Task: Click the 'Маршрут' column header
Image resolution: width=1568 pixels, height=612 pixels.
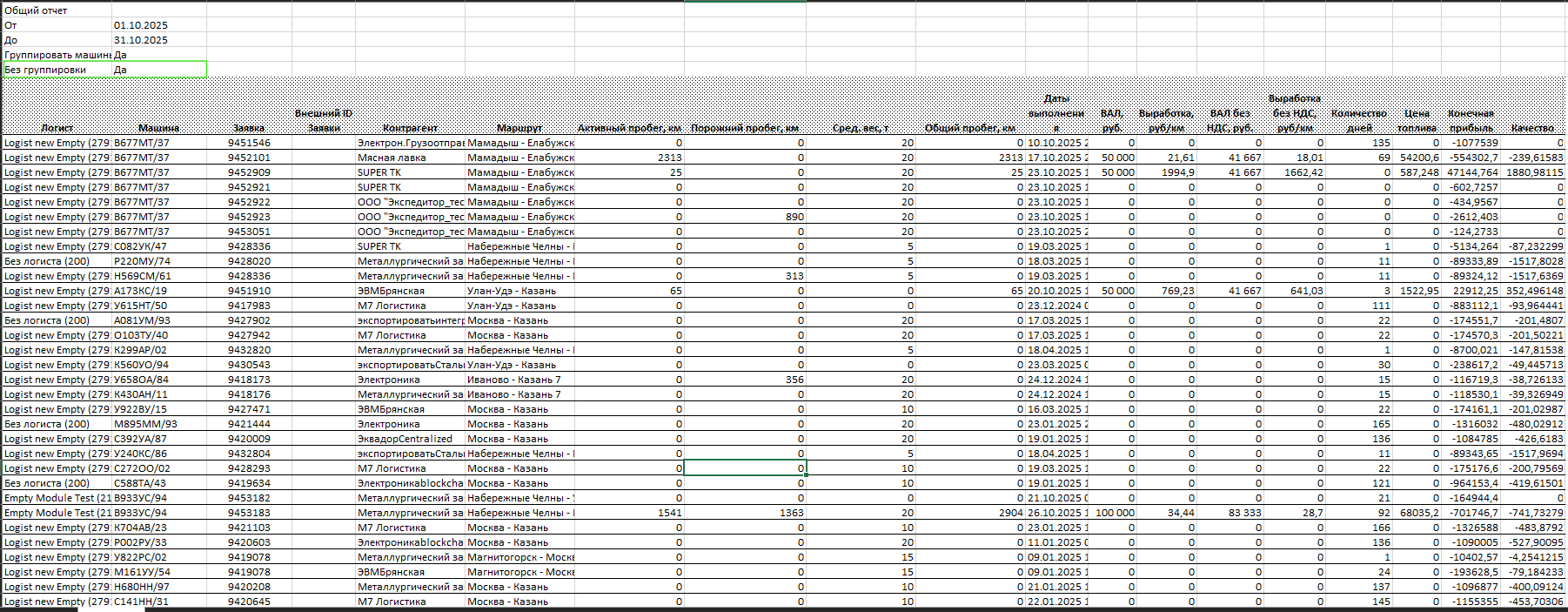Action: pyautogui.click(x=519, y=128)
